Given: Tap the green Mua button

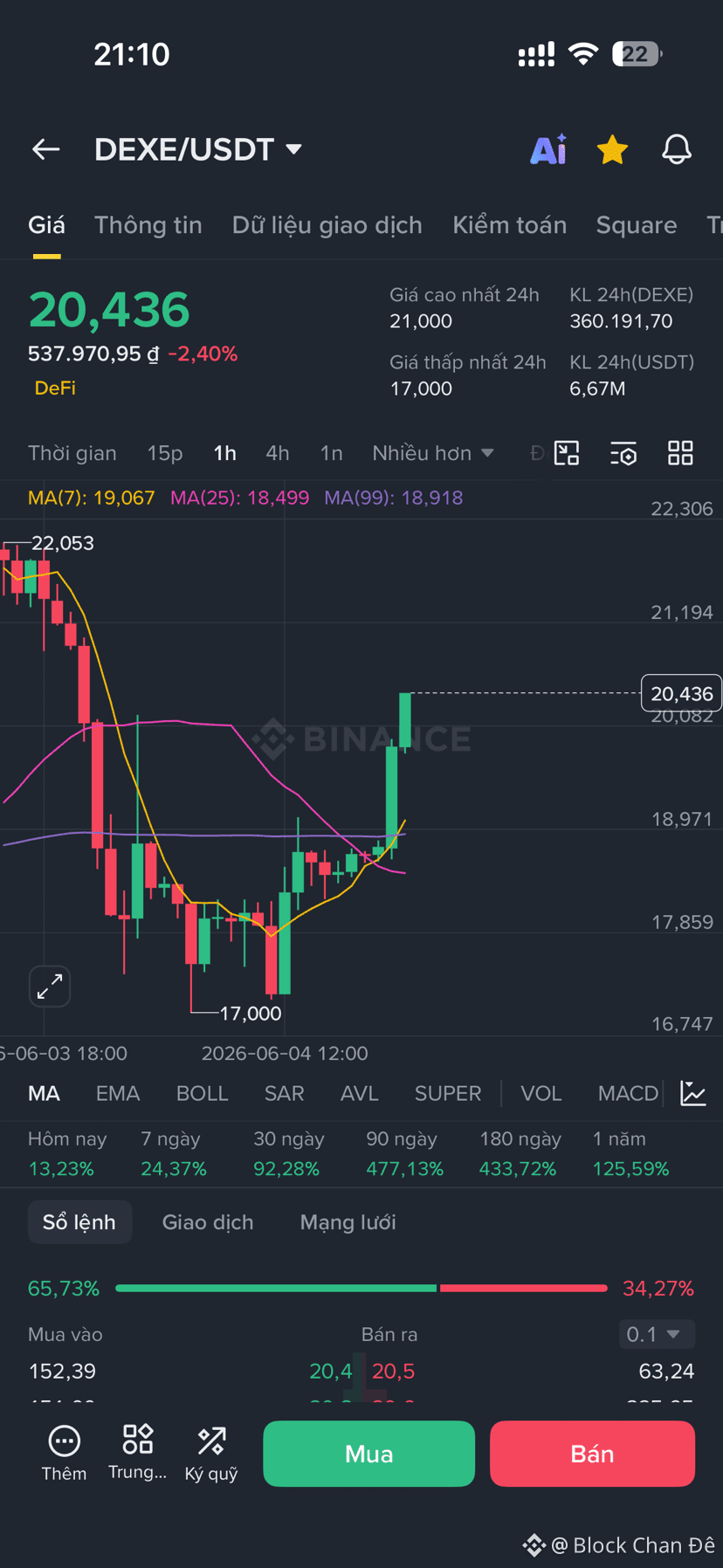Looking at the screenshot, I should click(369, 1454).
